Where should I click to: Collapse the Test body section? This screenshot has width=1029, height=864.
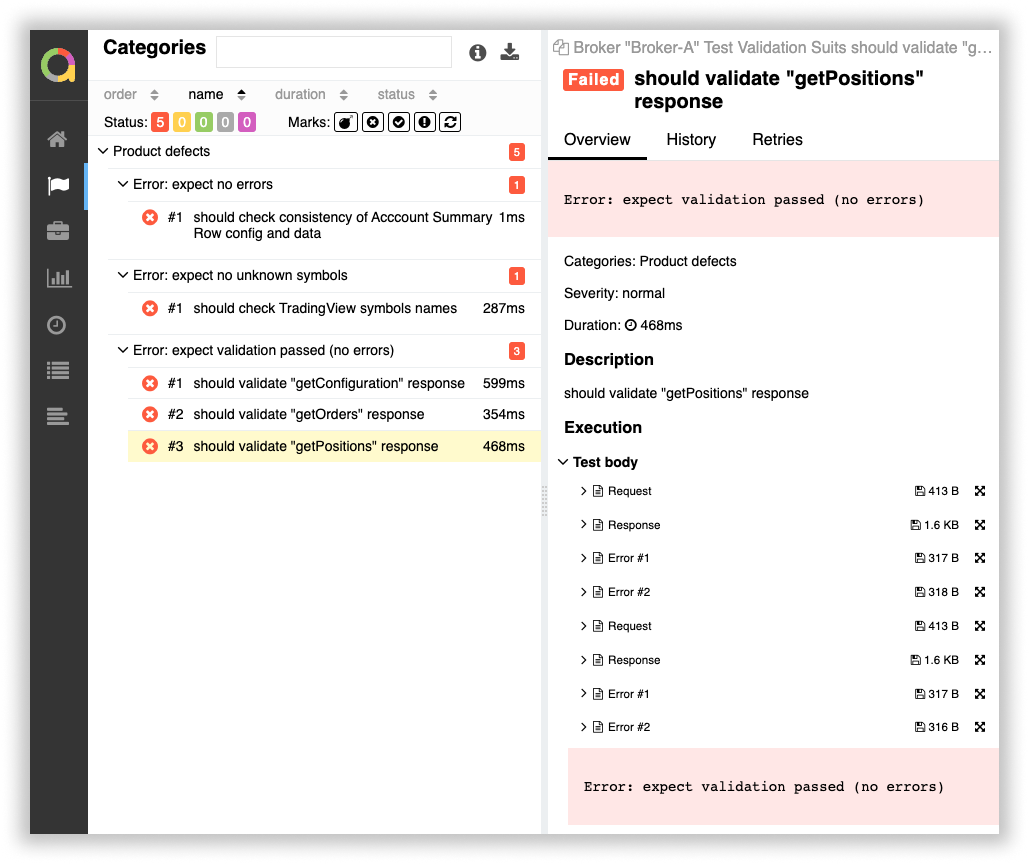[x=563, y=462]
